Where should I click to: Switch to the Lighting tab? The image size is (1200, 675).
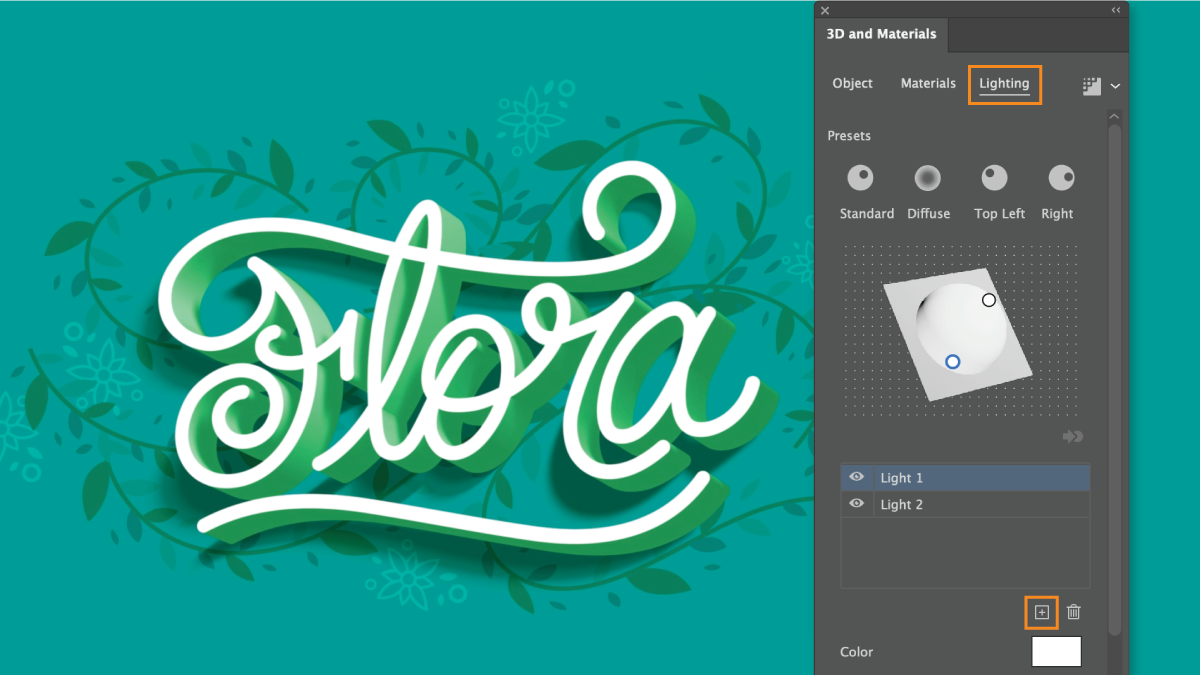1004,84
